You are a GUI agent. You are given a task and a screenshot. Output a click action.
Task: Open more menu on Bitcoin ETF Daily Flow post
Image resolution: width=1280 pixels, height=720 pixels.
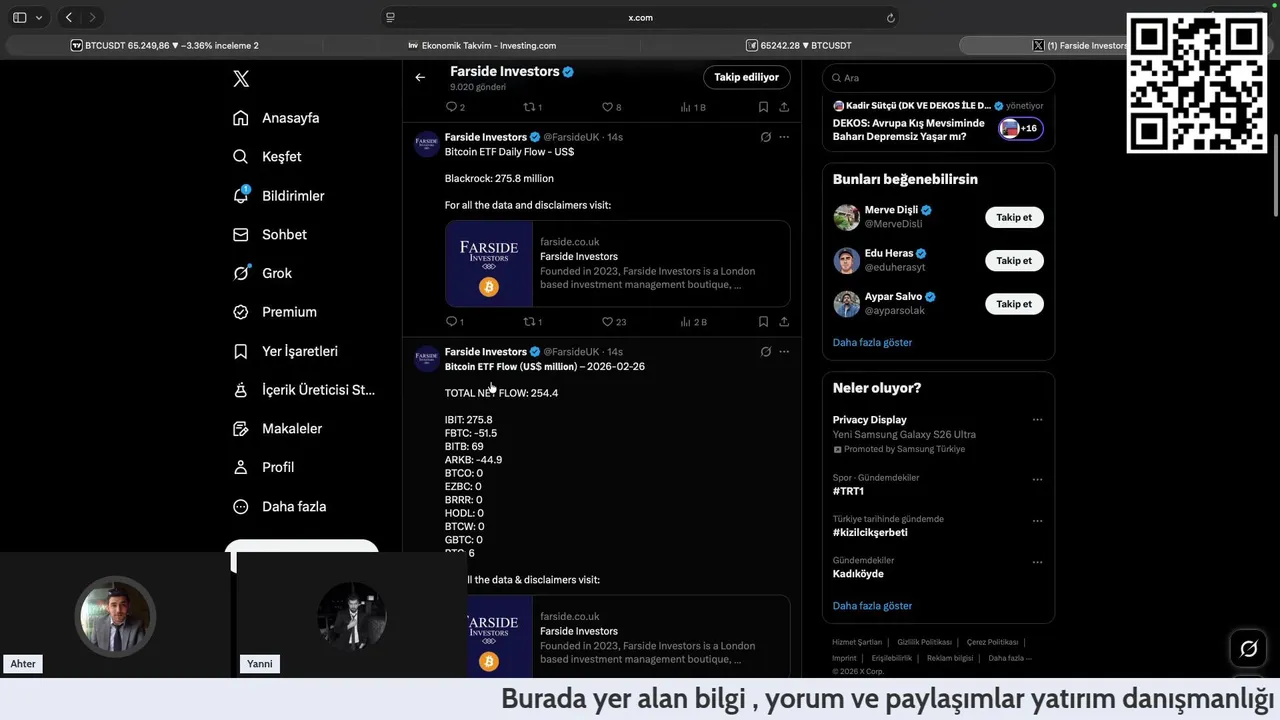point(784,137)
